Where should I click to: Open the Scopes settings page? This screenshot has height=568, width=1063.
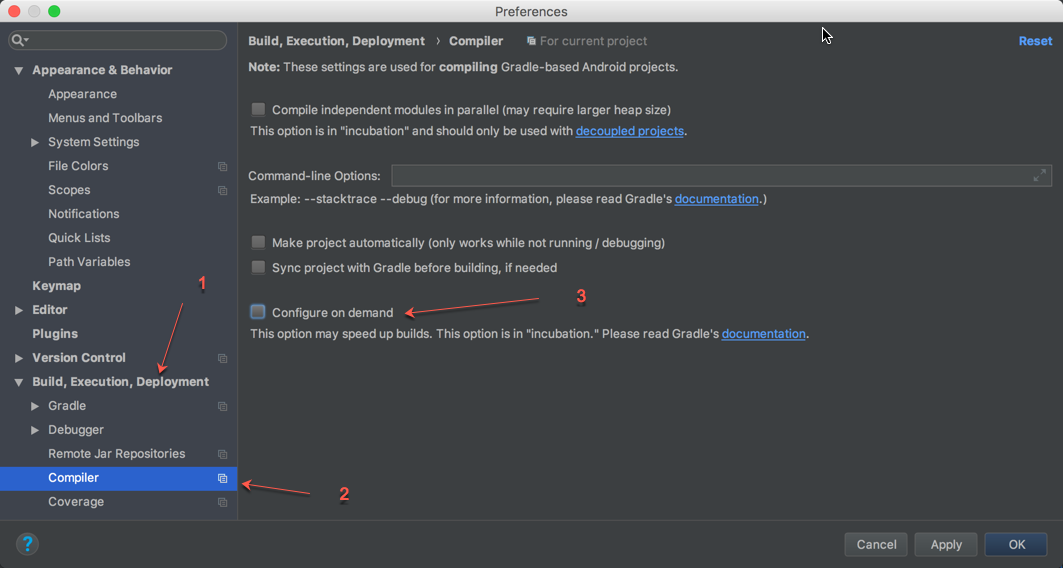[69, 190]
